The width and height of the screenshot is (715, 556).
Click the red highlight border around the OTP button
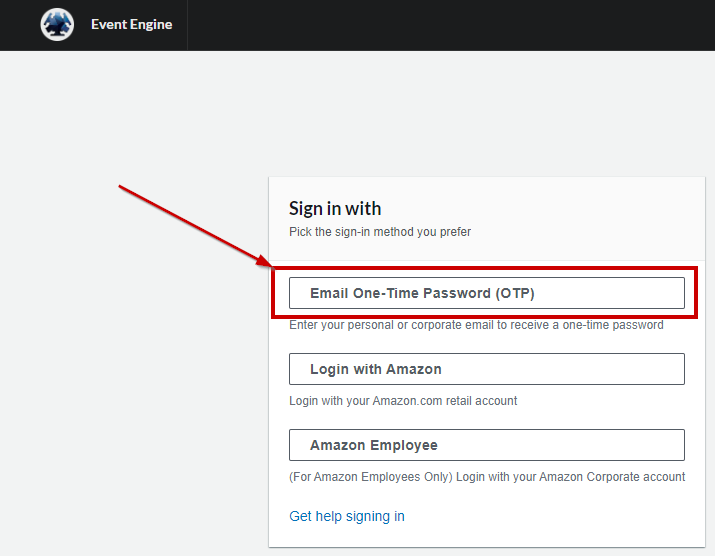484,269
